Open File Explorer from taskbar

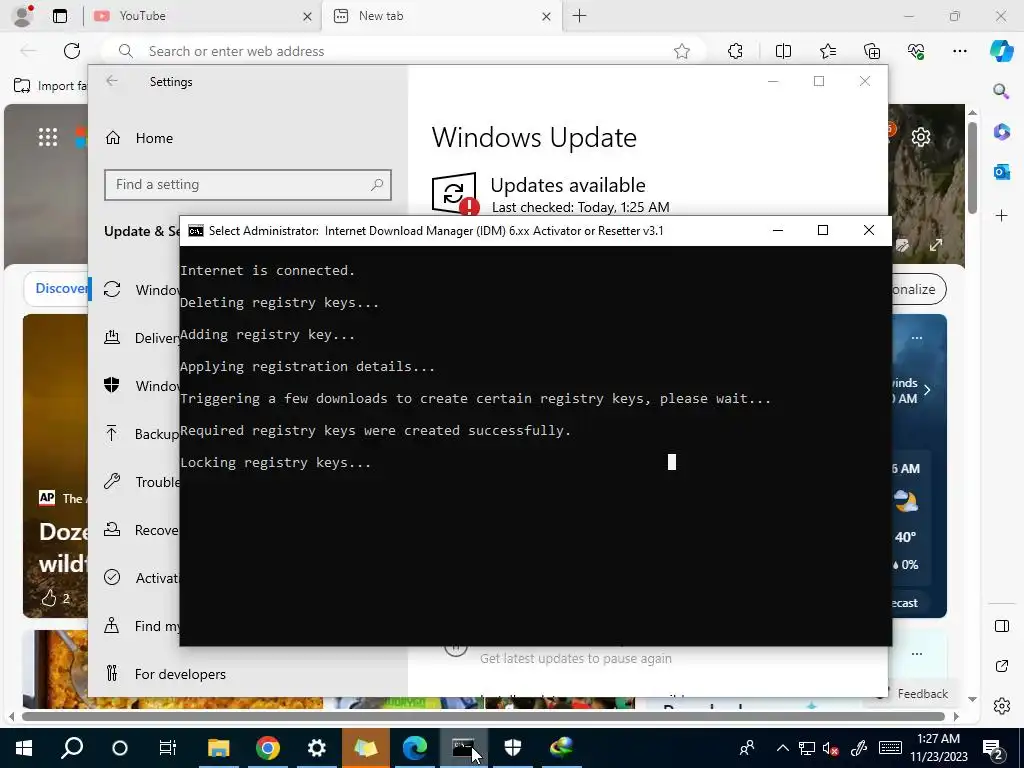pyautogui.click(x=218, y=748)
